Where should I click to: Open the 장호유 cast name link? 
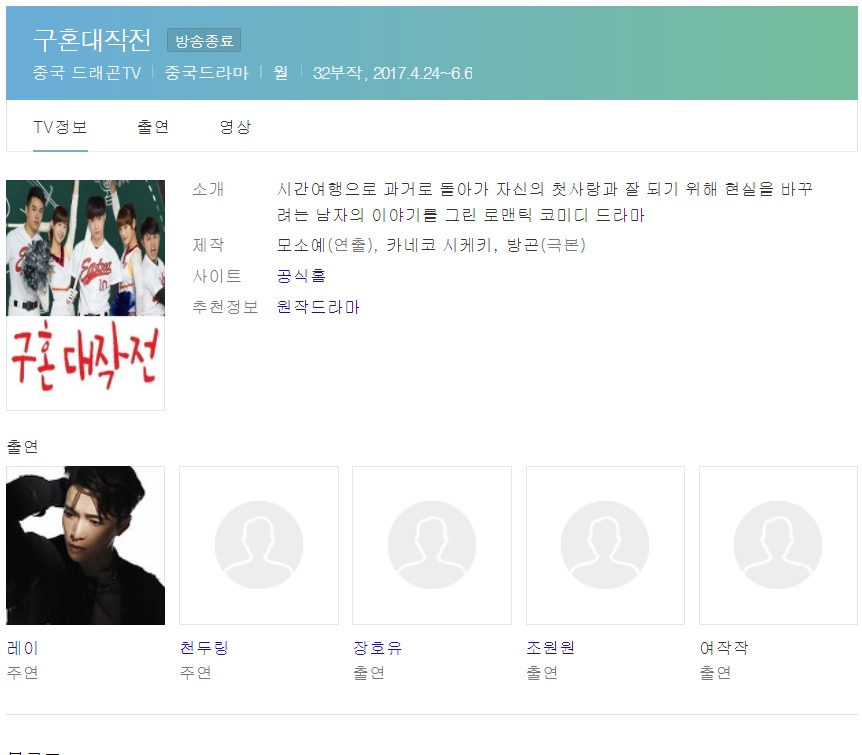pos(377,648)
